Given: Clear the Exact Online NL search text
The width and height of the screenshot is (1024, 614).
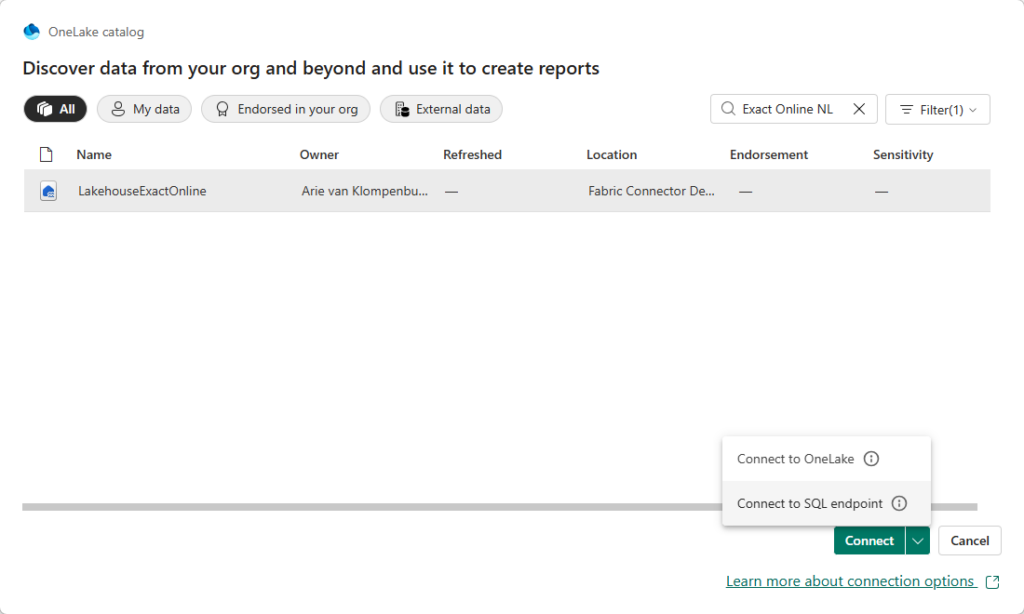Looking at the screenshot, I should (x=859, y=108).
